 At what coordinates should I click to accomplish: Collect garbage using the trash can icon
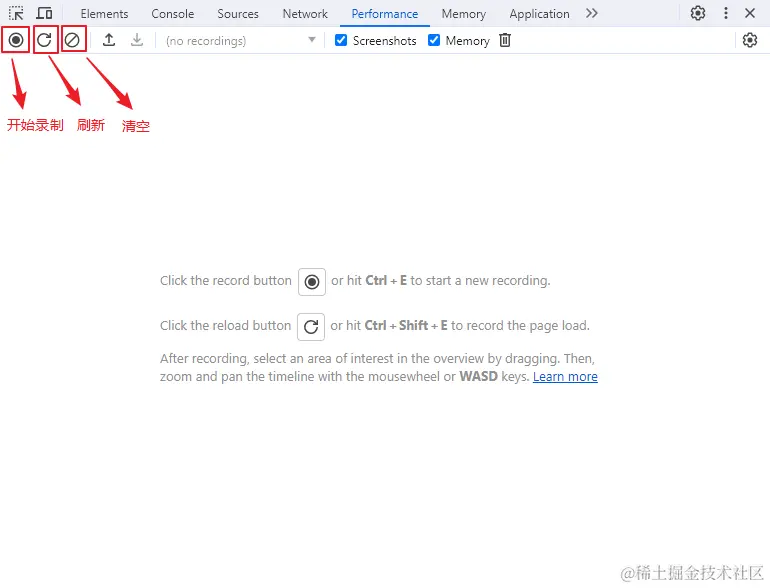tap(505, 40)
